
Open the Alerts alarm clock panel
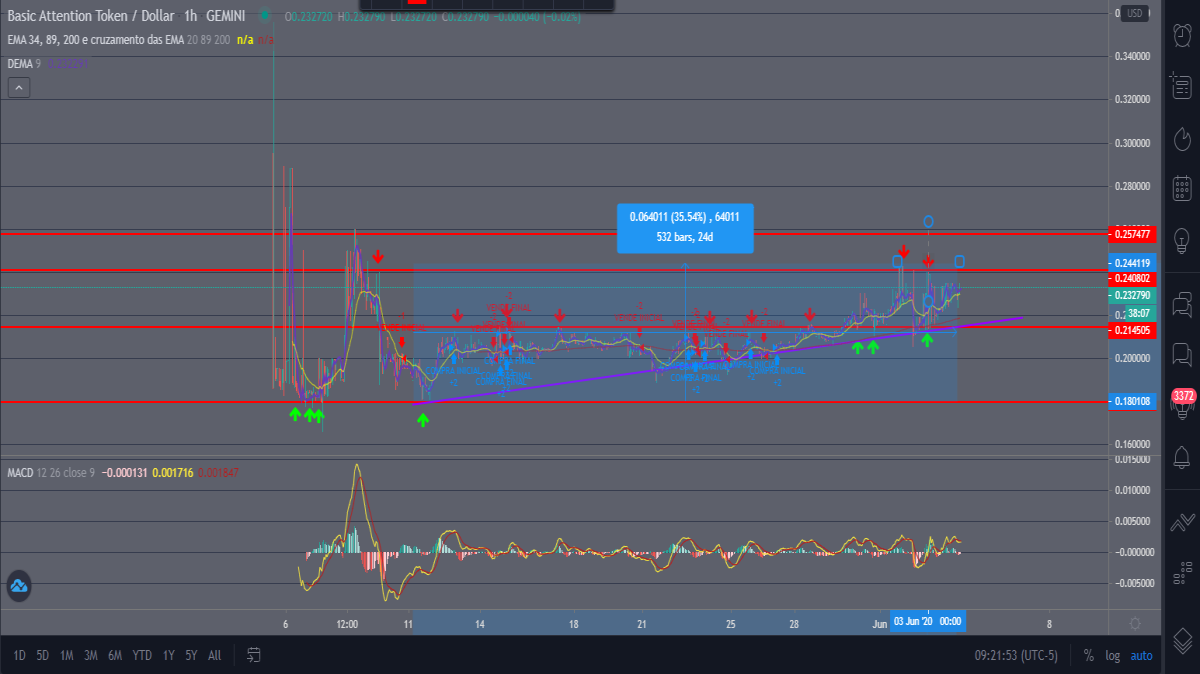pyautogui.click(x=1181, y=34)
